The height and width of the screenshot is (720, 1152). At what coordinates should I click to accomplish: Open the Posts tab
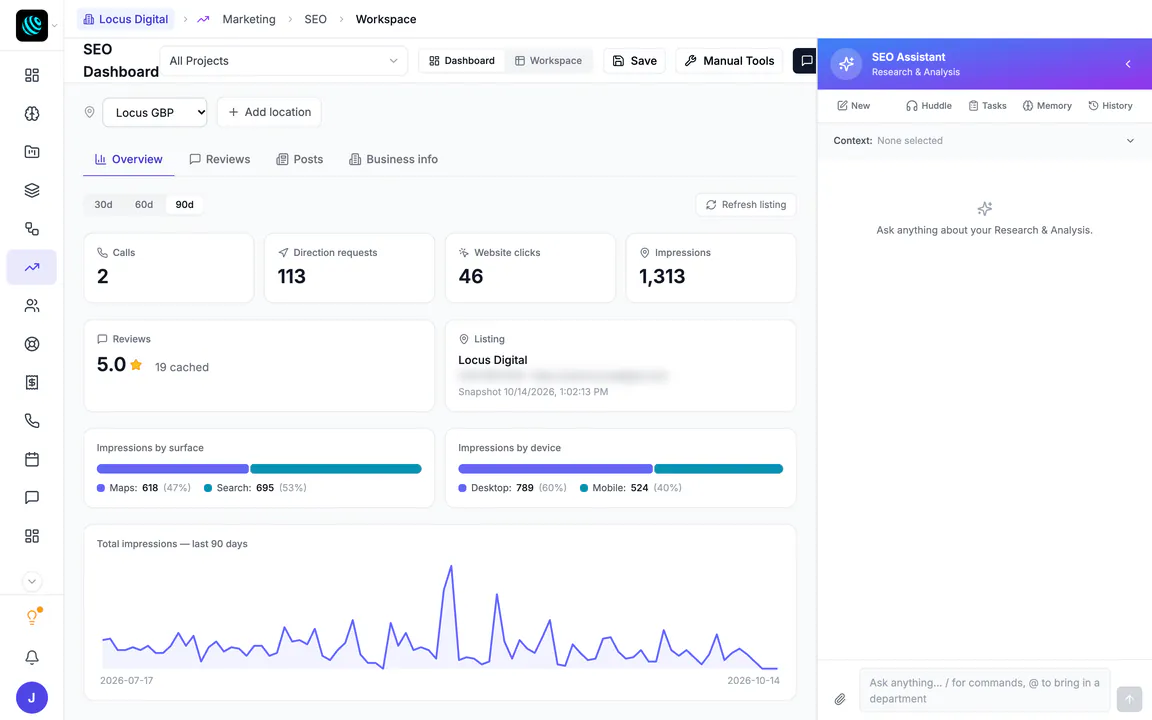pos(299,159)
